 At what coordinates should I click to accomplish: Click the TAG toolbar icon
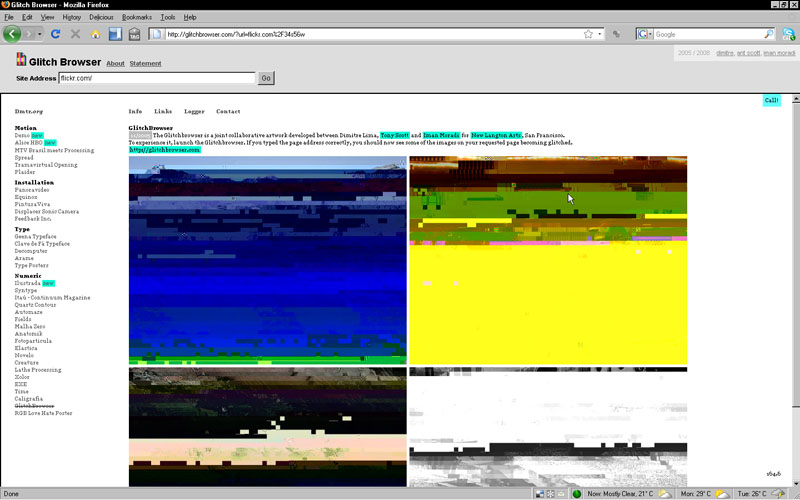point(134,34)
